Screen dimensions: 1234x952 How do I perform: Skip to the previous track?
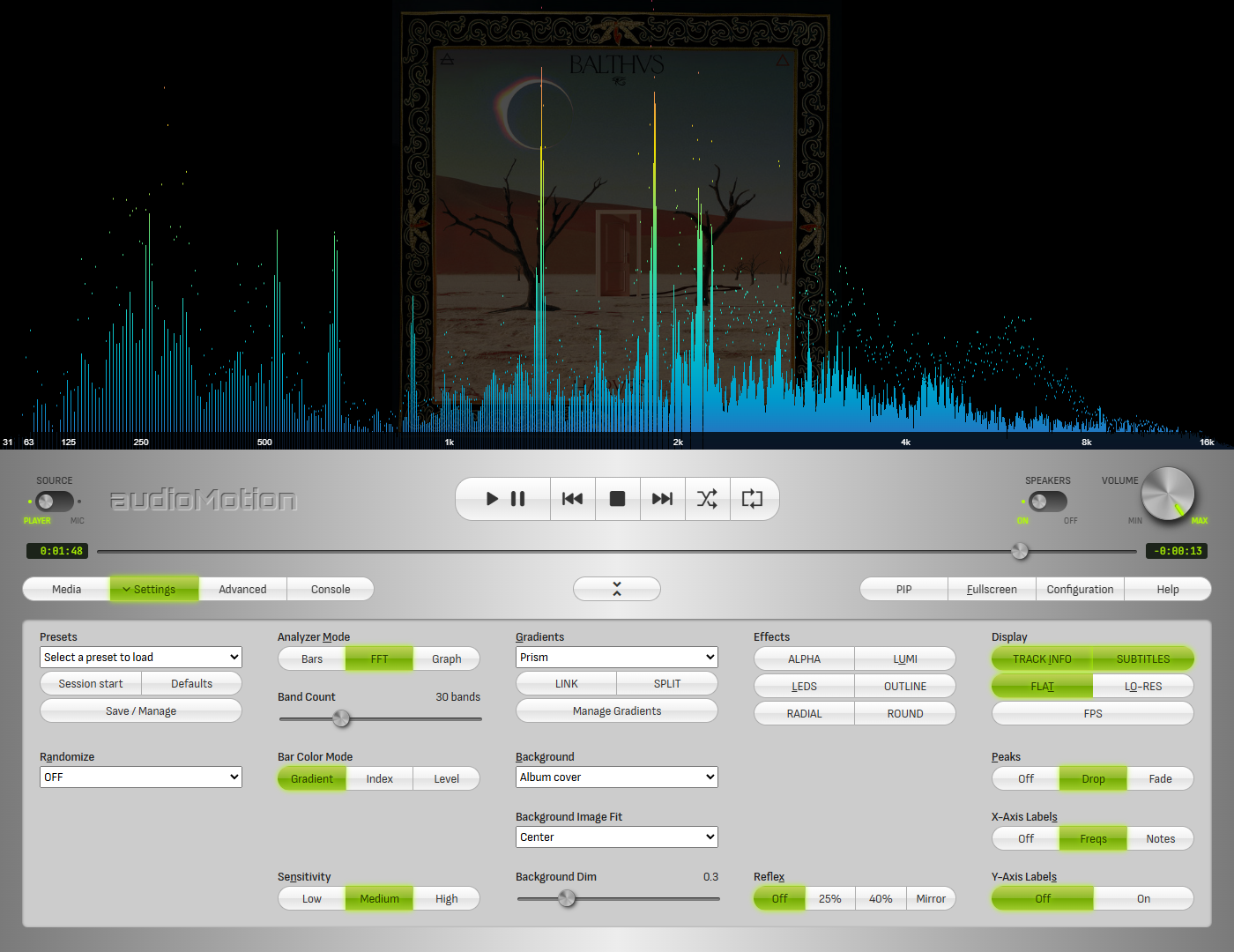[x=573, y=499]
